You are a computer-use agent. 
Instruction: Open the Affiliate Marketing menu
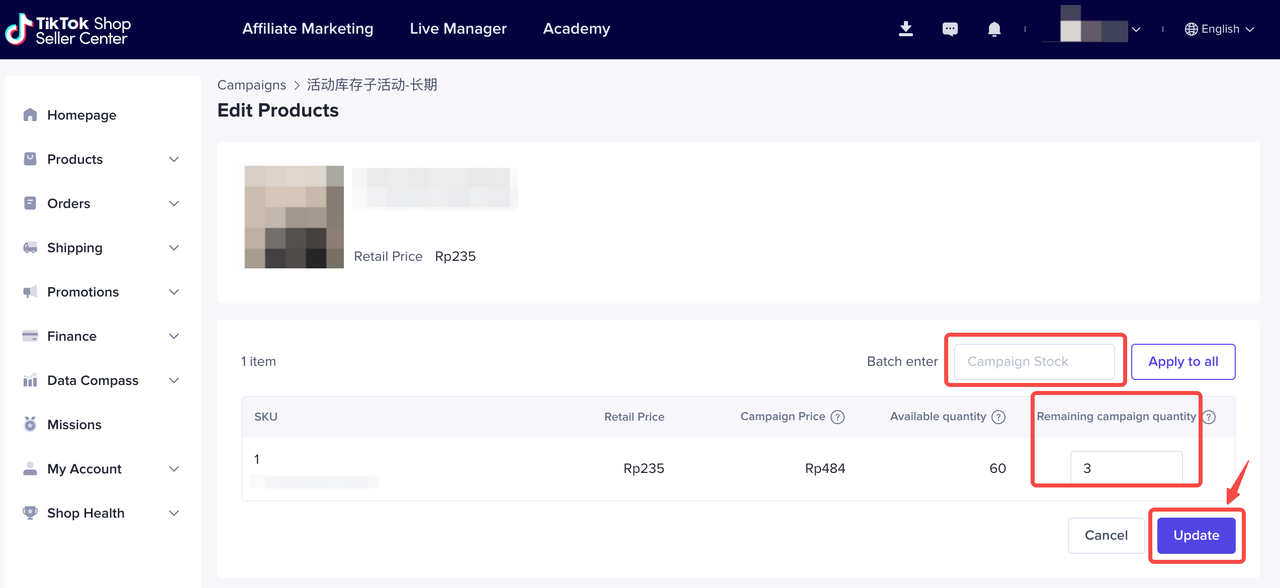pos(308,29)
